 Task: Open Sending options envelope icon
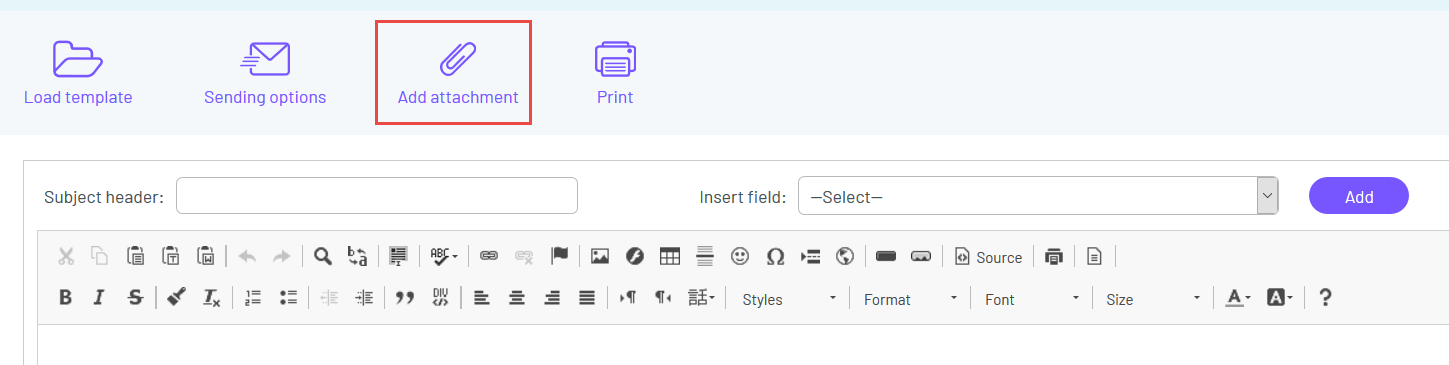pos(265,59)
